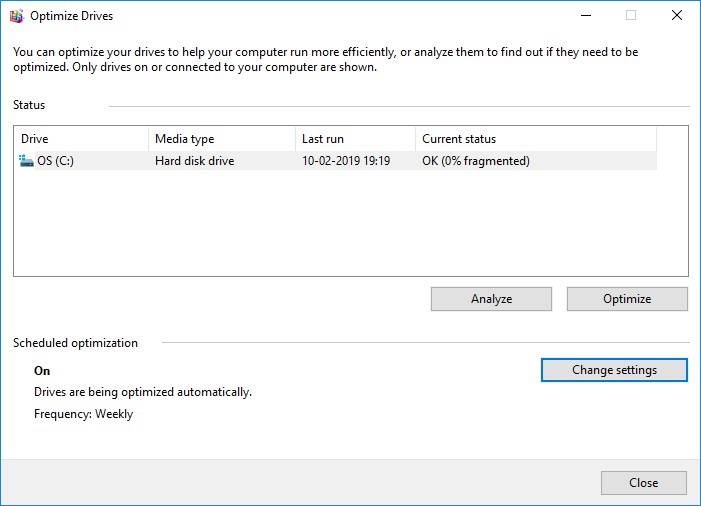Viewport: 701px width, 506px height.
Task: Select the OS (C:) drive icon
Action: pyautogui.click(x=26, y=160)
